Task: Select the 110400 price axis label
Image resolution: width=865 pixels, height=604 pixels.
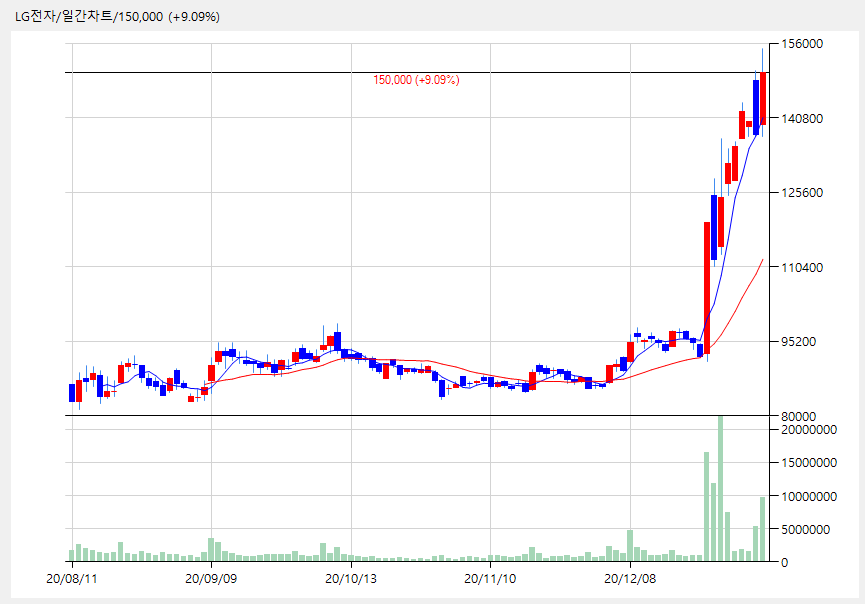Action: click(x=803, y=267)
